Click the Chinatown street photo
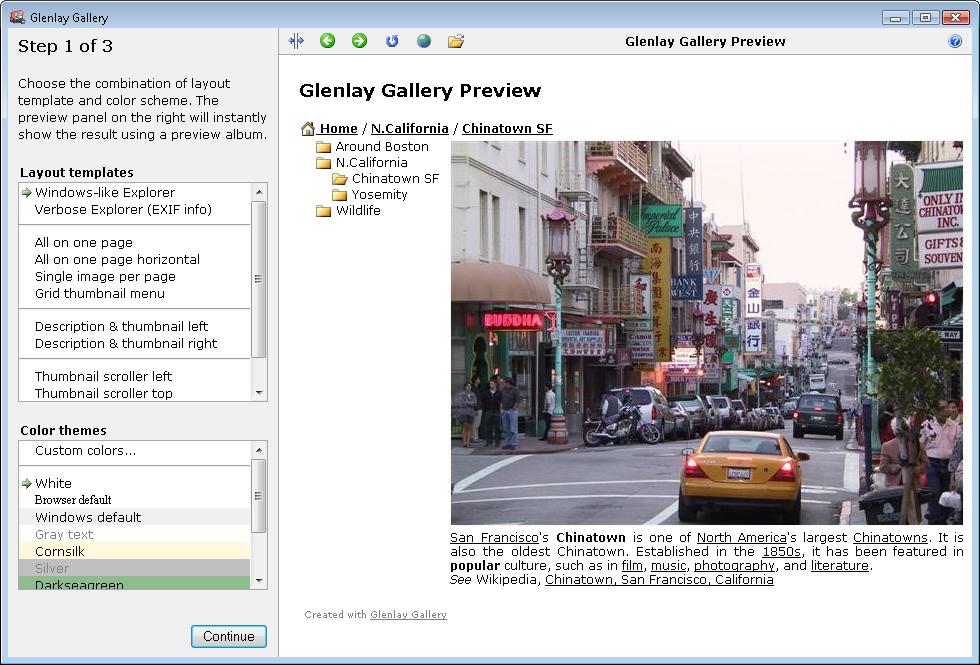The height and width of the screenshot is (665, 980). pyautogui.click(x=706, y=332)
